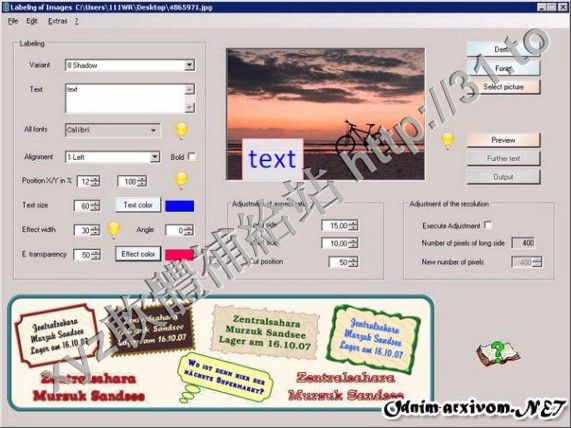
Task: Click the beige stamp Zentralsahara sample label
Action: (x=264, y=332)
